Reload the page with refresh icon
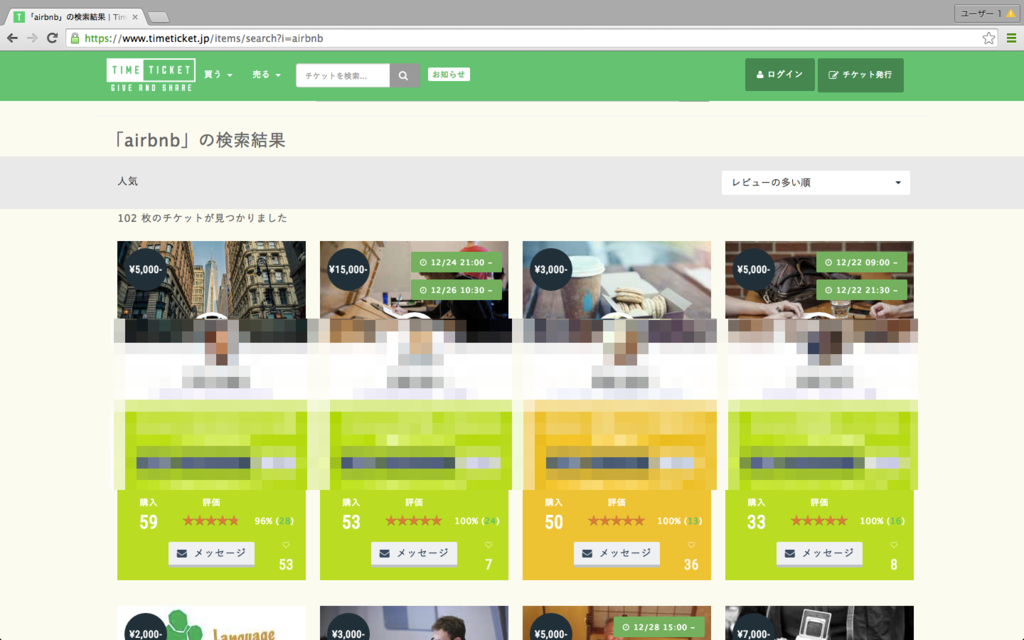1024x640 pixels. click(52, 38)
